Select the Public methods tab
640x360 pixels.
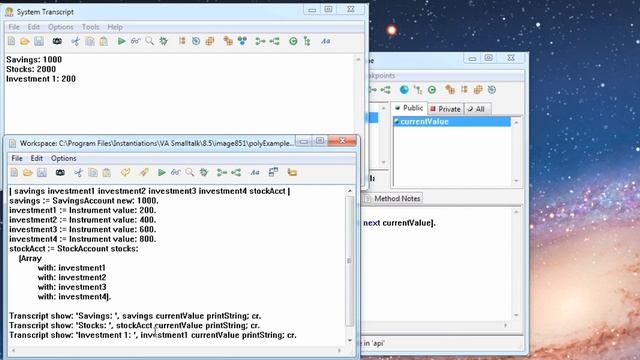(x=409, y=108)
